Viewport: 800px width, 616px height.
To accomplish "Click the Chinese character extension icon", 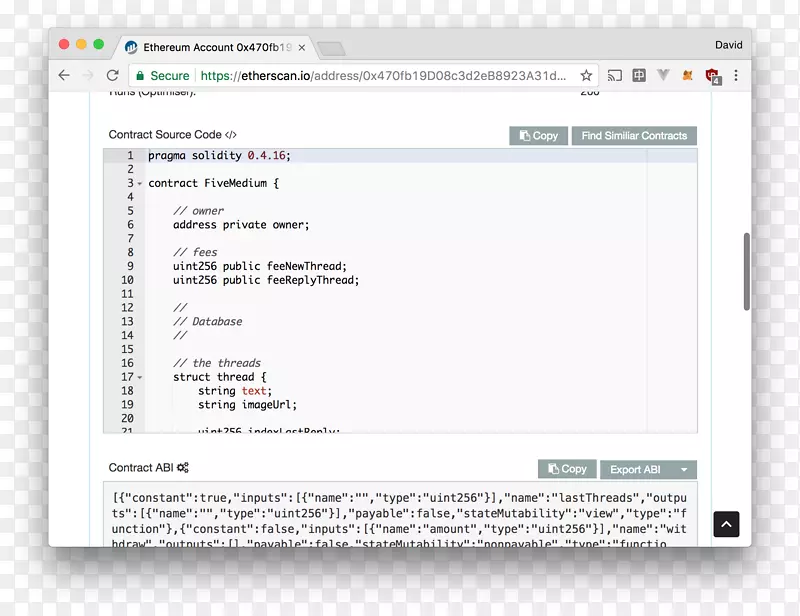I will pos(639,75).
